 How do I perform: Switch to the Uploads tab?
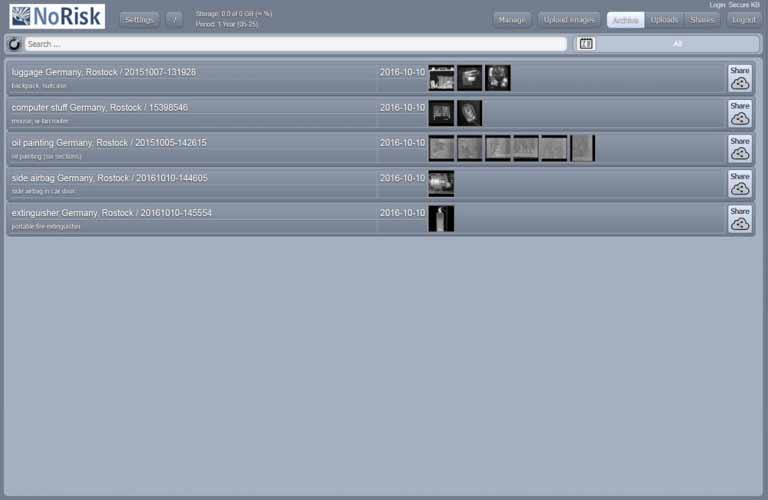[x=664, y=20]
